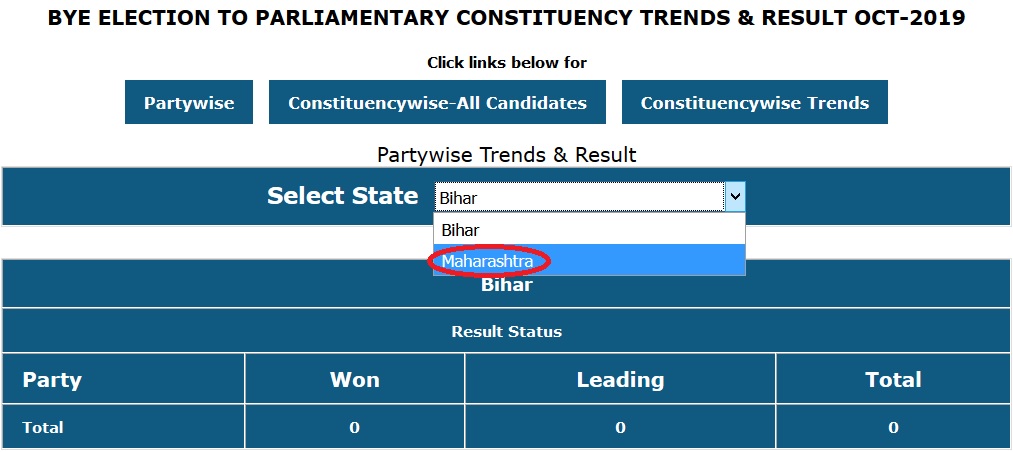
Task: Click the Leading column header
Action: (x=620, y=380)
